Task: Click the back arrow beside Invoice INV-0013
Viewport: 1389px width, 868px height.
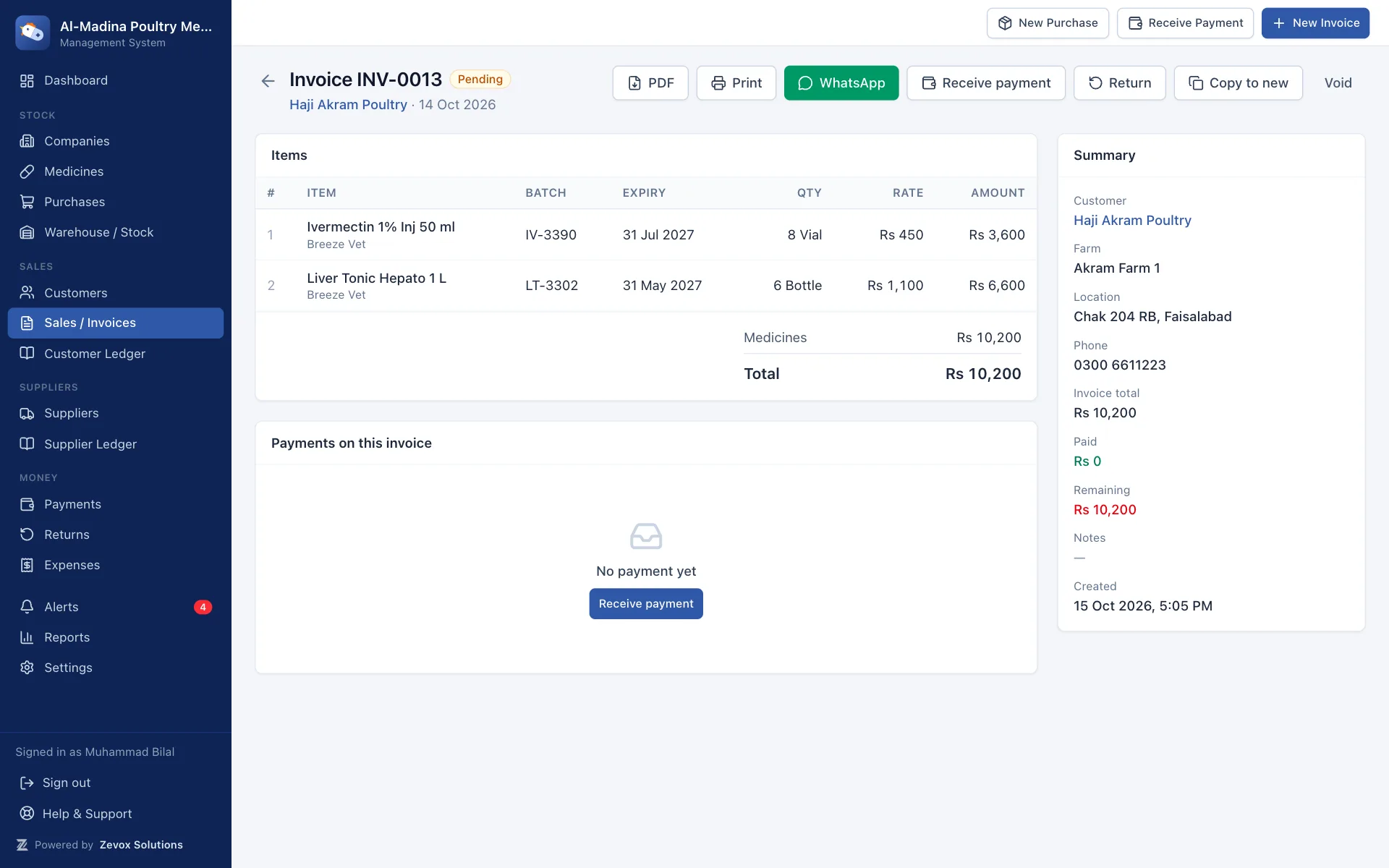Action: click(268, 81)
